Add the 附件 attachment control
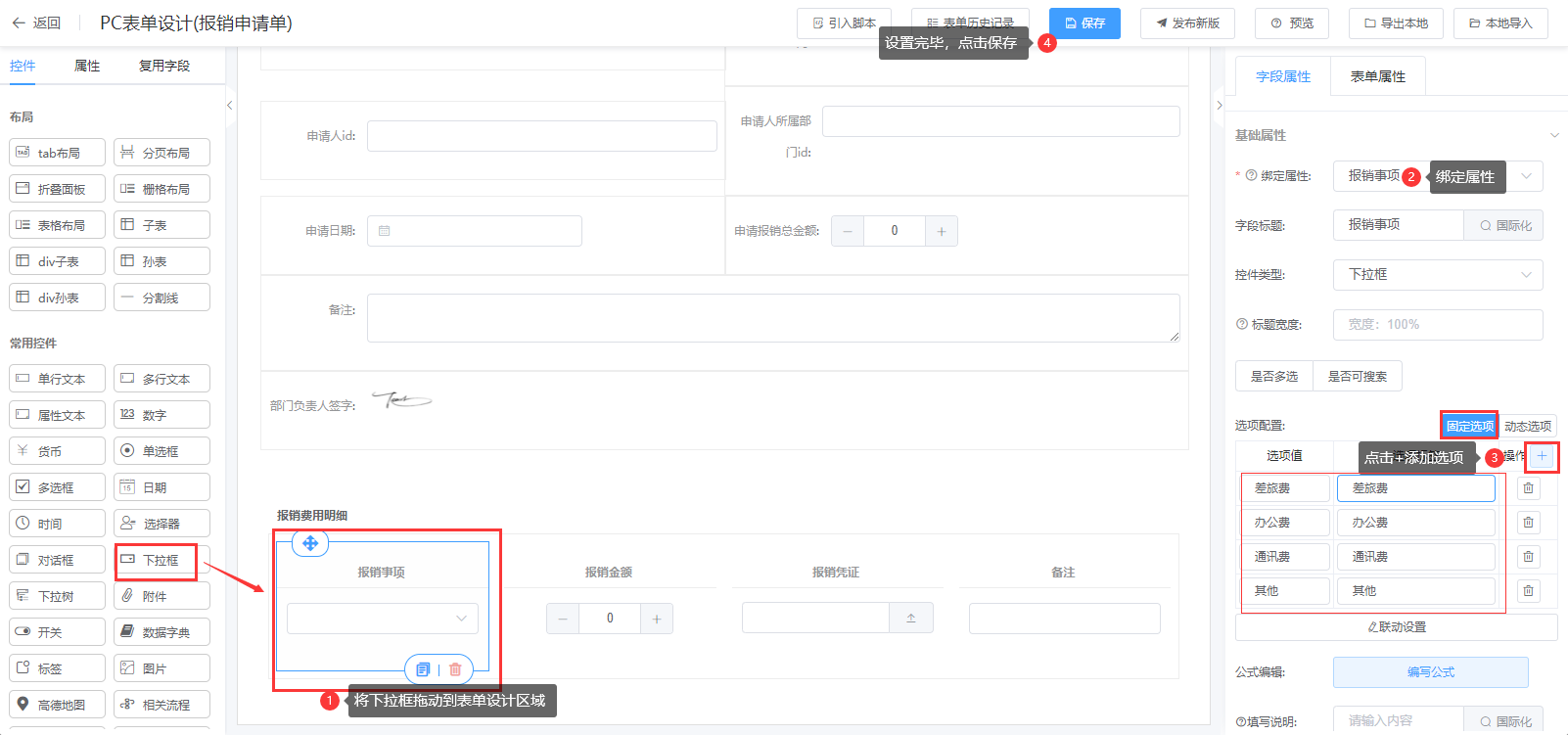The width and height of the screenshot is (1568, 735). pos(161,596)
